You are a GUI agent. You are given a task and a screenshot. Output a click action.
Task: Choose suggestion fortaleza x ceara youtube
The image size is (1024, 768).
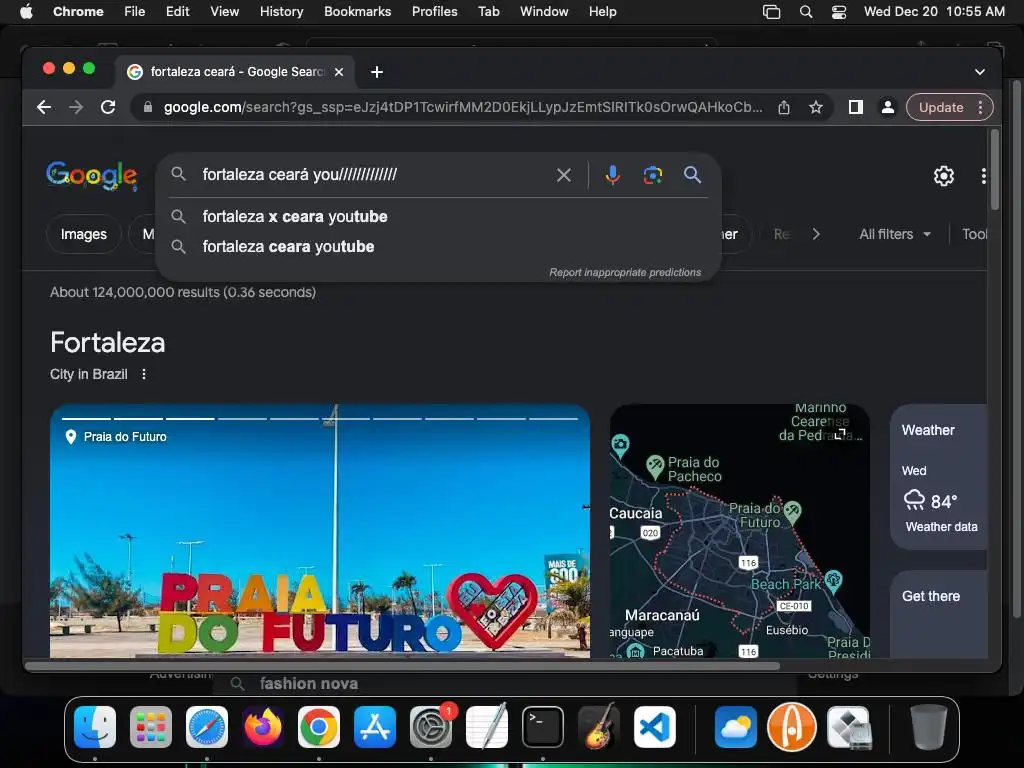(x=438, y=216)
